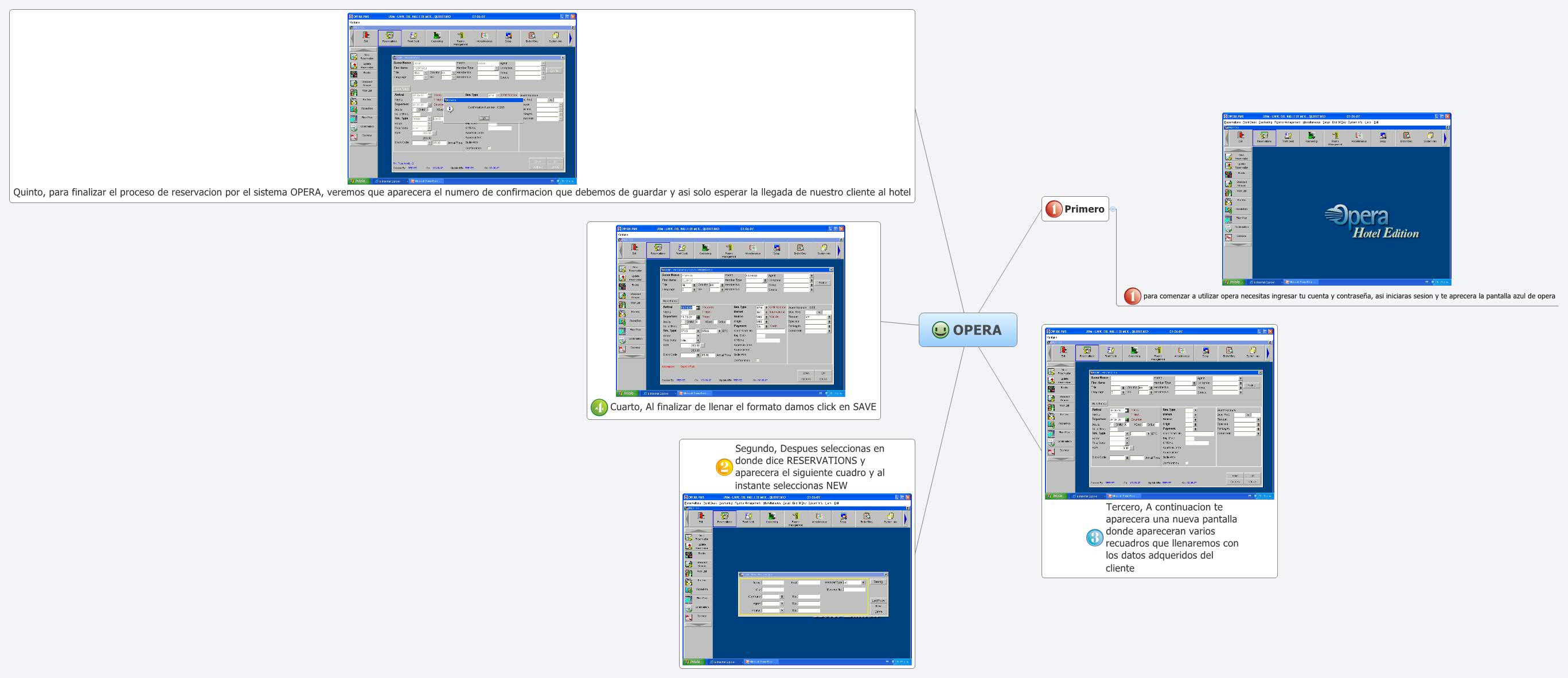This screenshot has width=1568, height=678.
Task: Click OK in the Quinto screenshot's confirmation dialog
Action: [484, 118]
